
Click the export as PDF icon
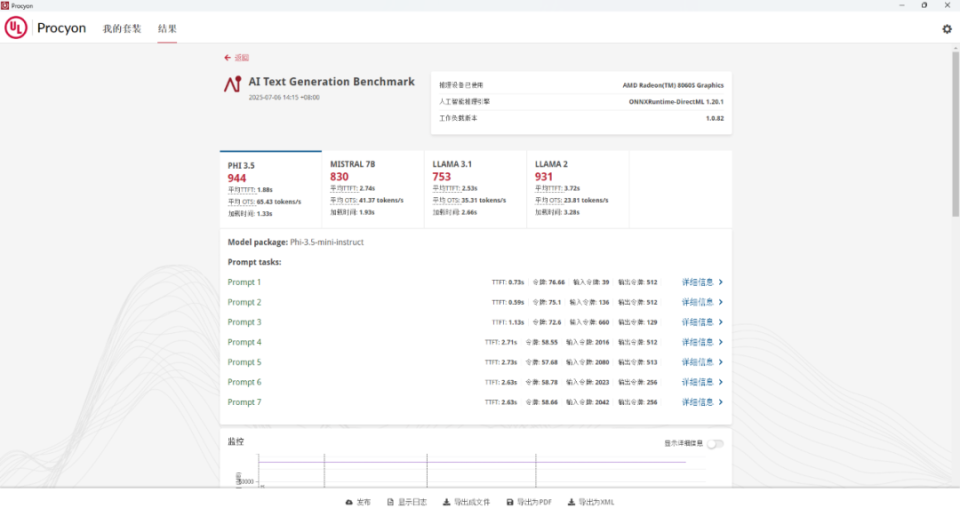[x=509, y=502]
